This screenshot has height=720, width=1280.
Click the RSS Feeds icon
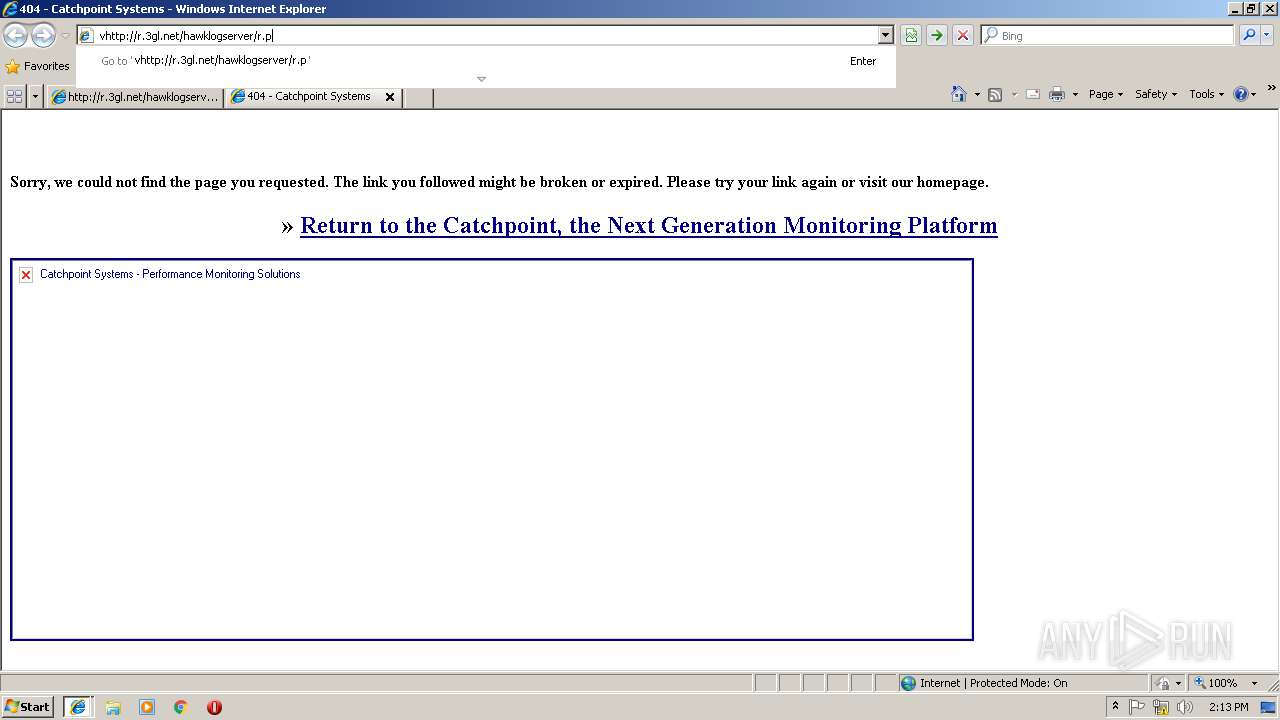[x=995, y=94]
